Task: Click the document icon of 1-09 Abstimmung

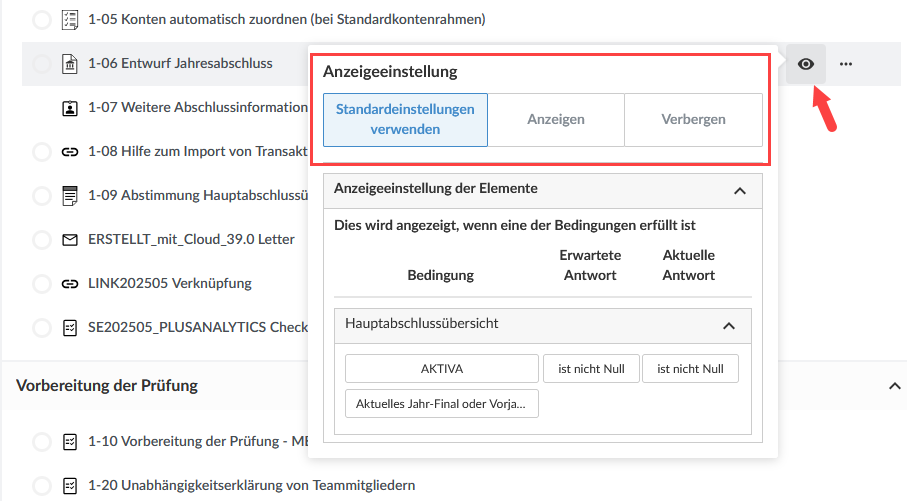Action: [70, 196]
